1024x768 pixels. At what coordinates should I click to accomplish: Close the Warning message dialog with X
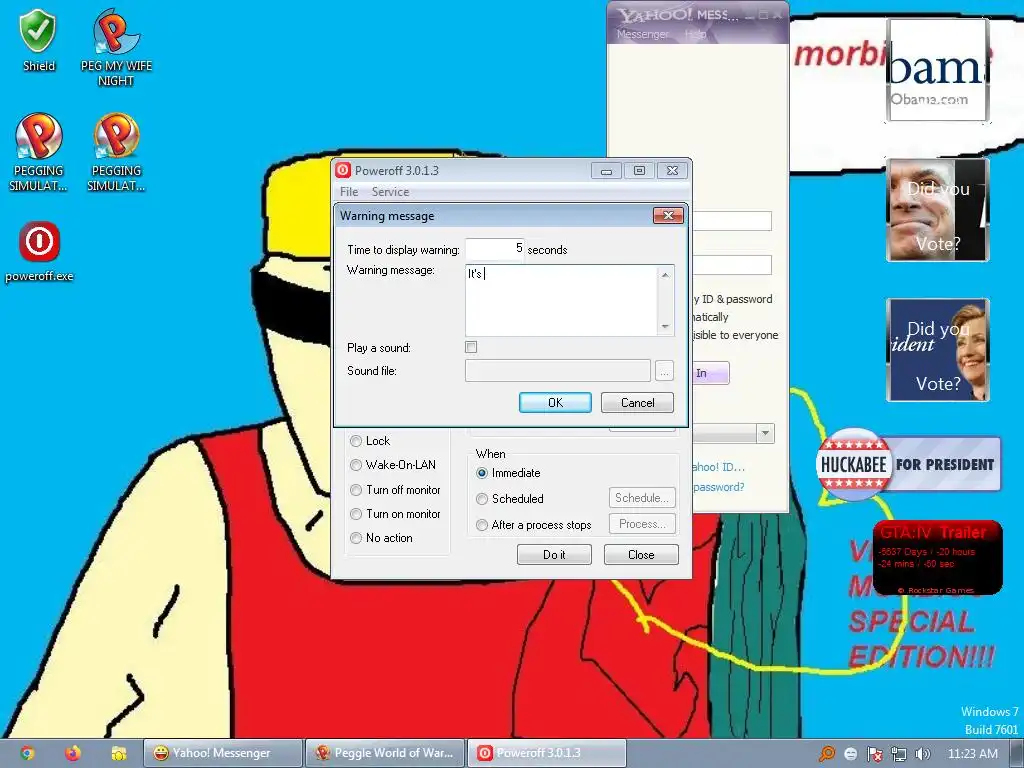667,216
